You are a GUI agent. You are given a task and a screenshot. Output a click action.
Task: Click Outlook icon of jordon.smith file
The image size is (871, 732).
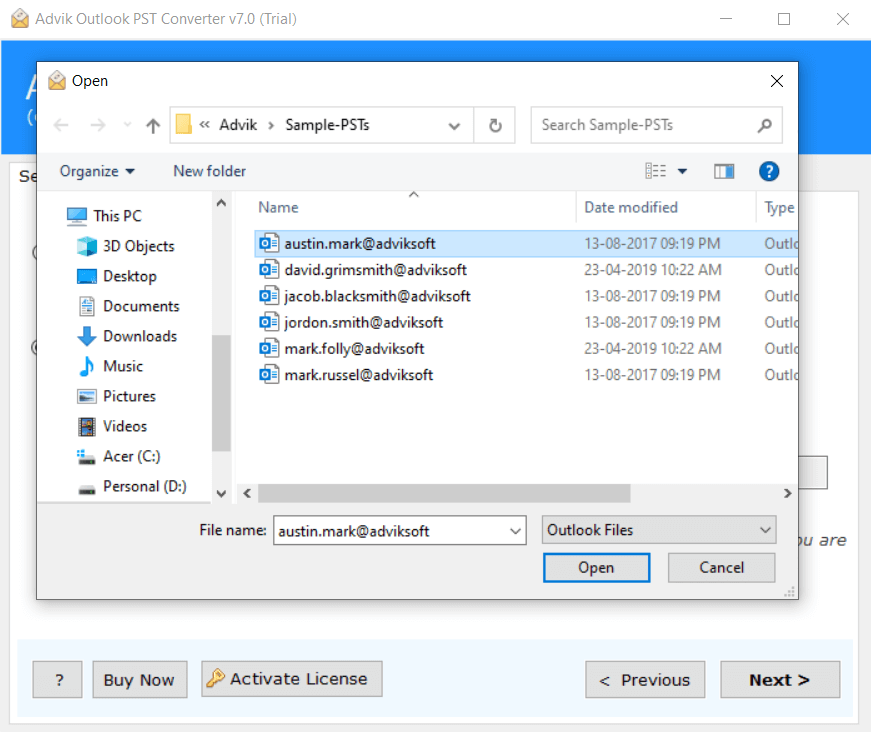[269, 322]
